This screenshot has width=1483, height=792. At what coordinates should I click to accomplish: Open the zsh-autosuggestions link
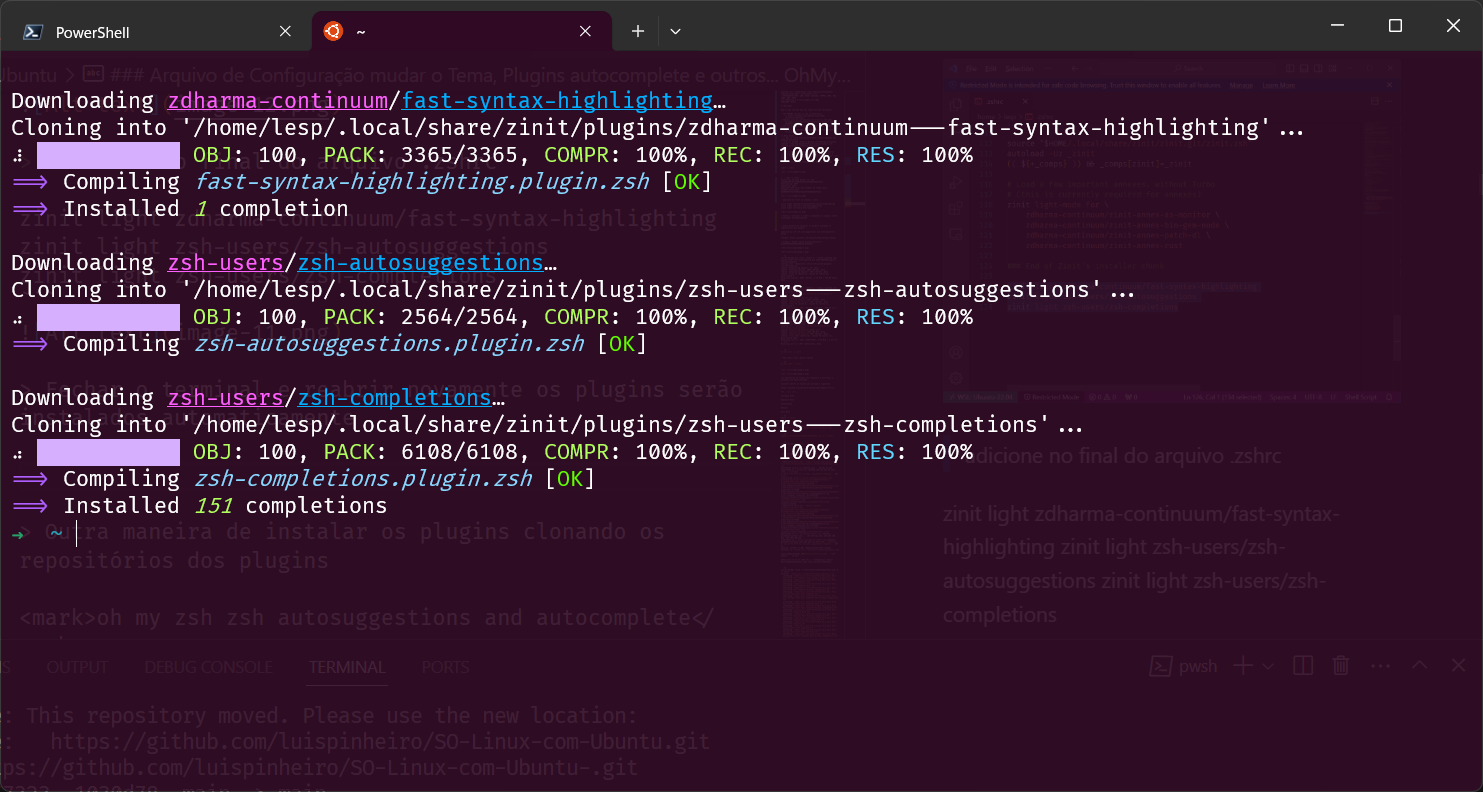pos(420,263)
